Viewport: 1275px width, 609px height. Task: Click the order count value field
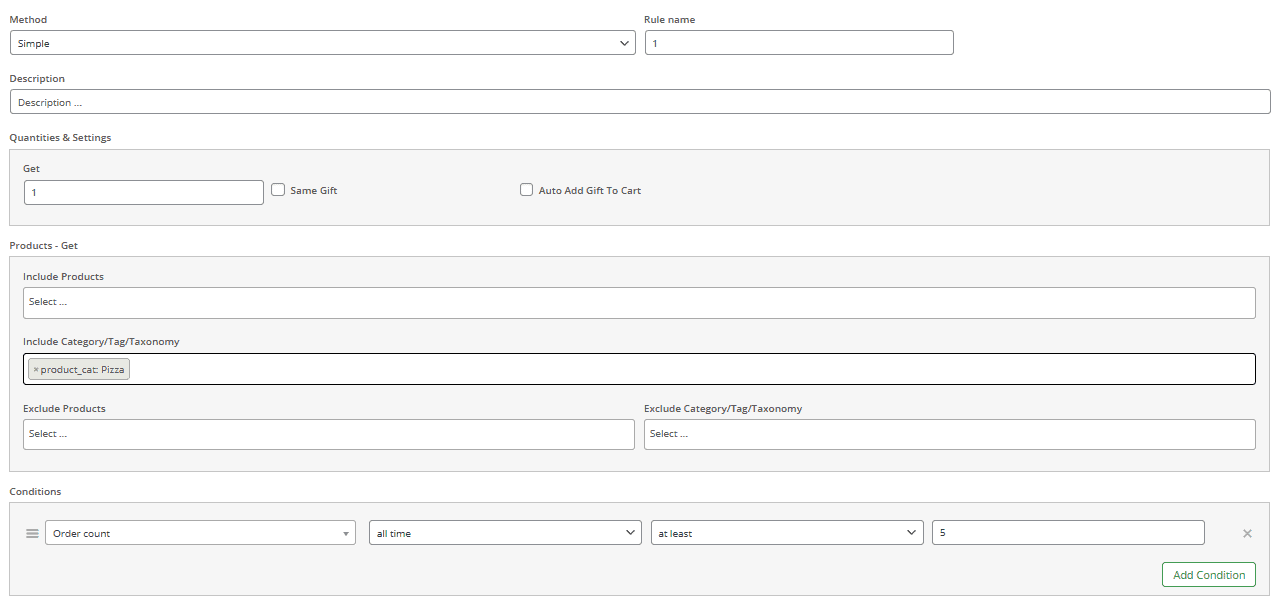click(x=1067, y=534)
